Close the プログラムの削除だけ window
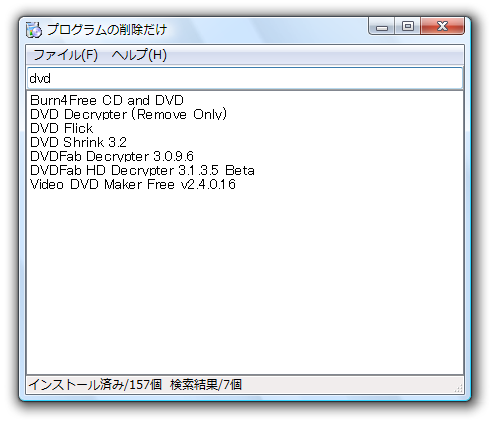The width and height of the screenshot is (492, 422). pos(442,26)
